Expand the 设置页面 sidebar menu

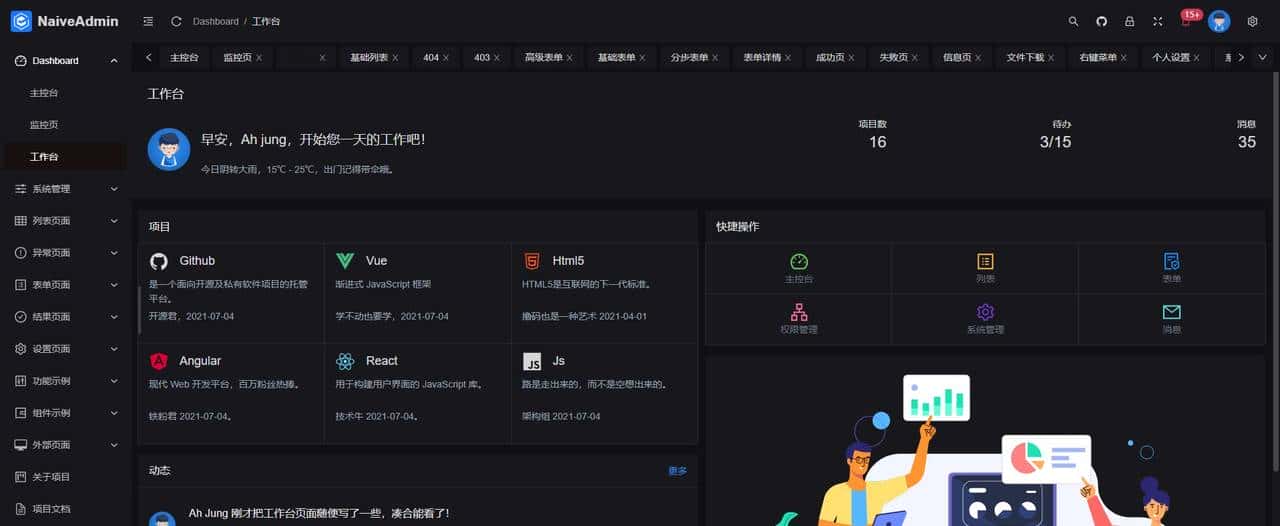(x=65, y=349)
